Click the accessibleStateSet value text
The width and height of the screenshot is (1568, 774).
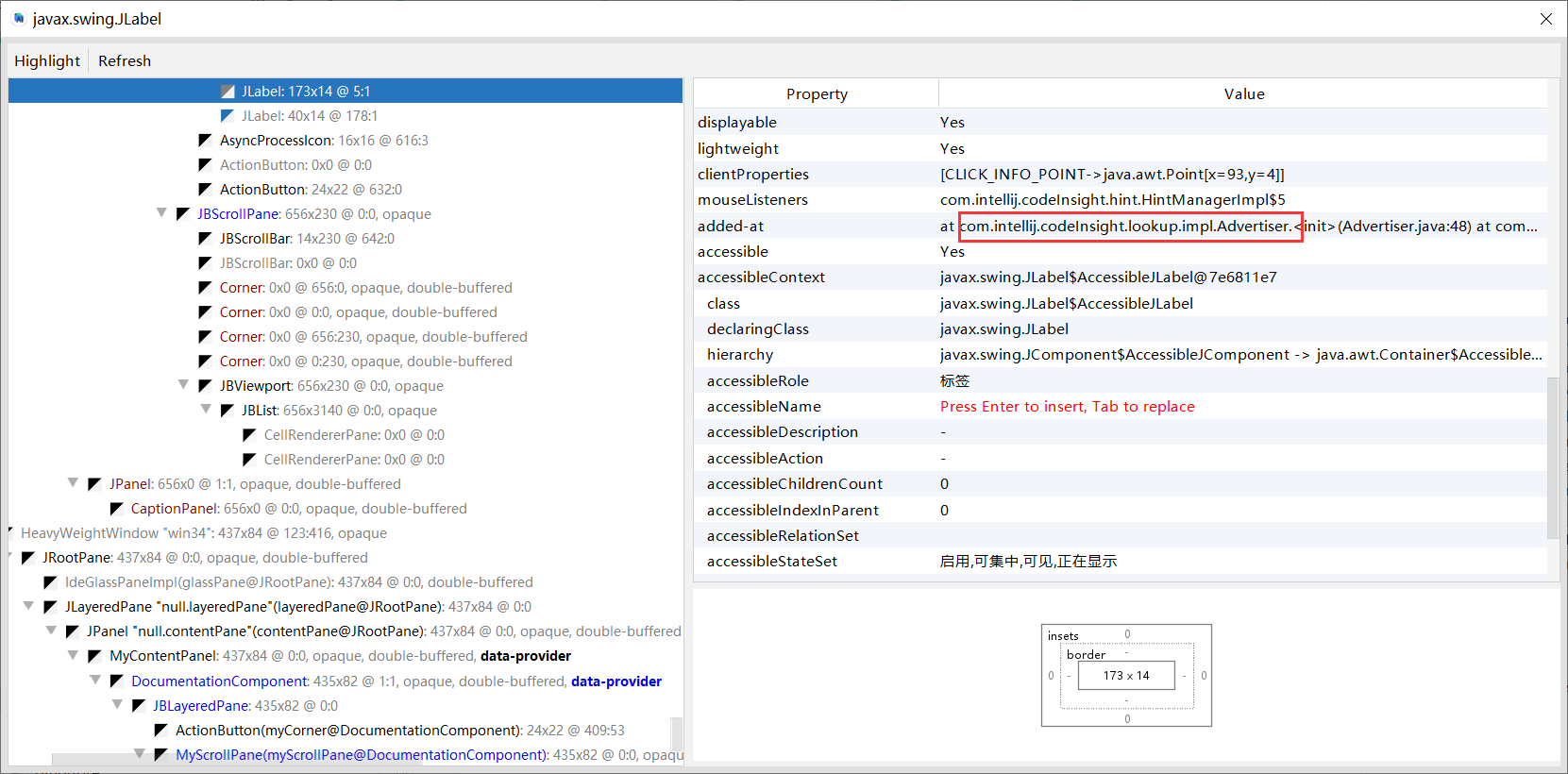click(1028, 561)
